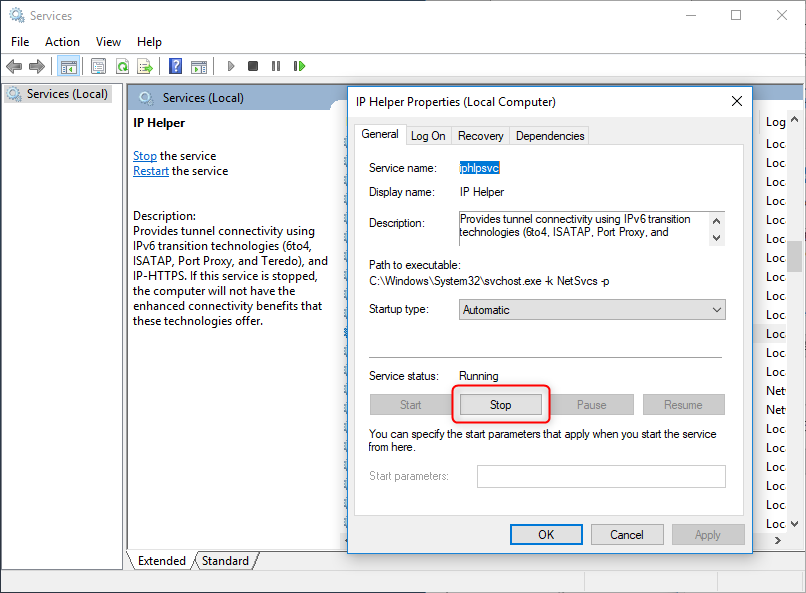Viewport: 806px width, 593px height.
Task: Click the Refresh toolbar icon
Action: pyautogui.click(x=122, y=67)
